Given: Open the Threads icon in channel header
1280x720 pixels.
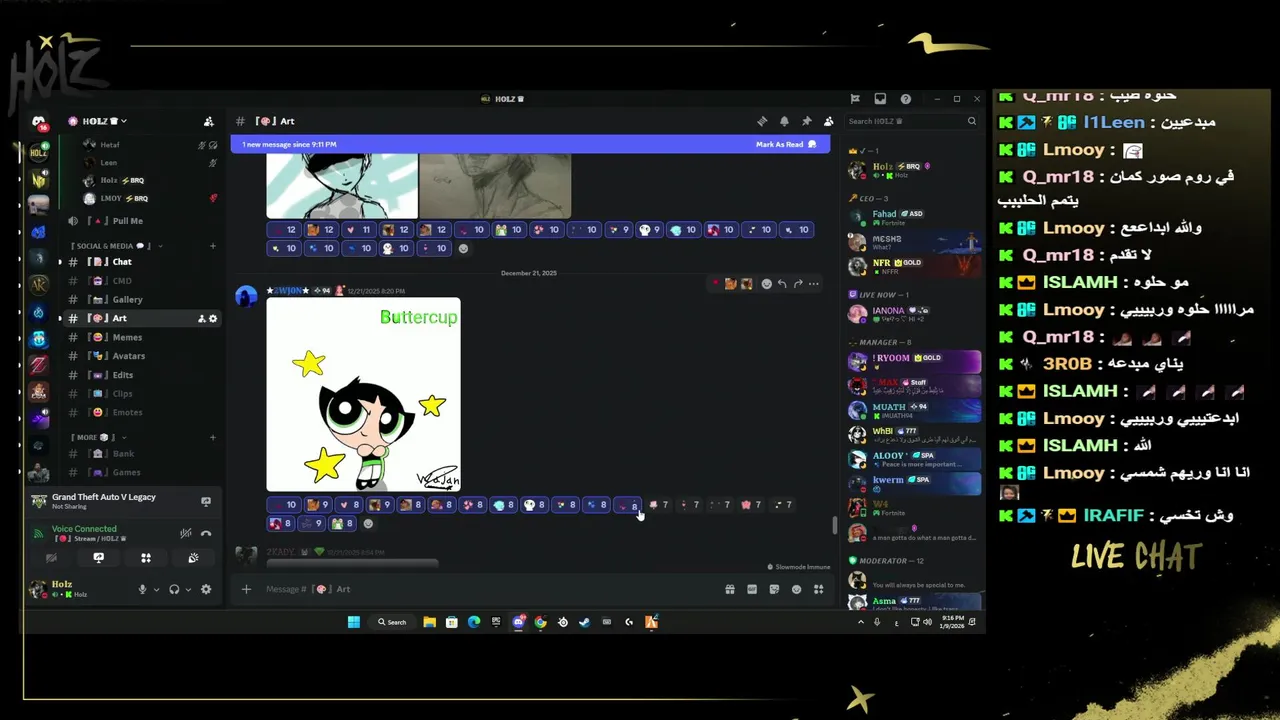Looking at the screenshot, I should (762, 121).
